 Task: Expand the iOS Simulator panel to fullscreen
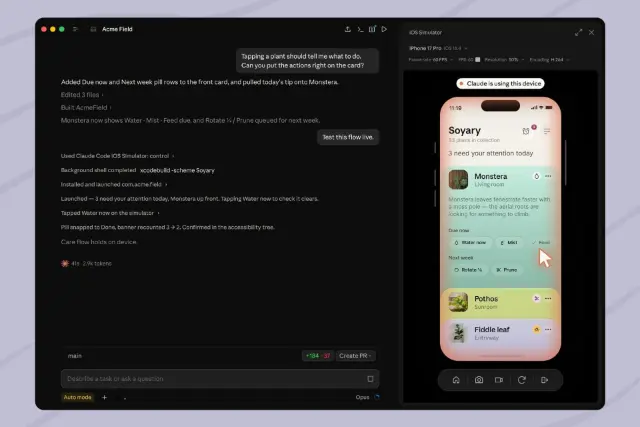click(x=578, y=32)
